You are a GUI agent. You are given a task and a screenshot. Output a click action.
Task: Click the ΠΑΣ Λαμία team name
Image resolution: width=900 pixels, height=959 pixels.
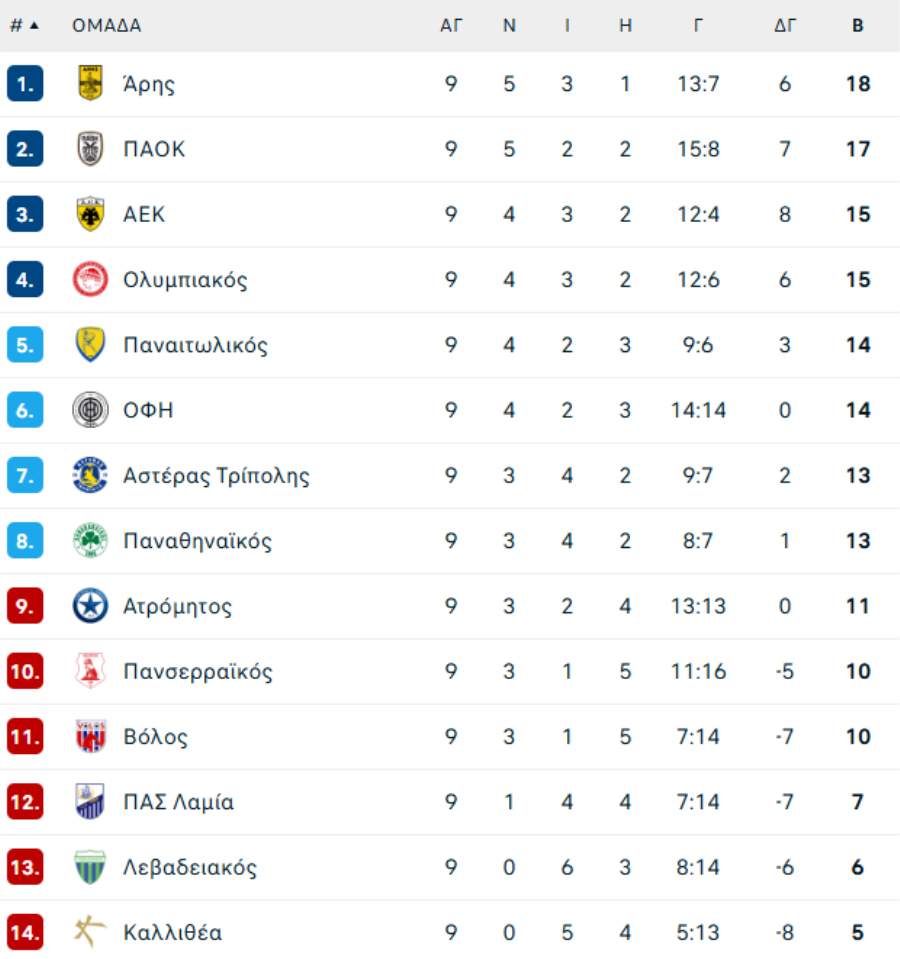[x=179, y=802]
